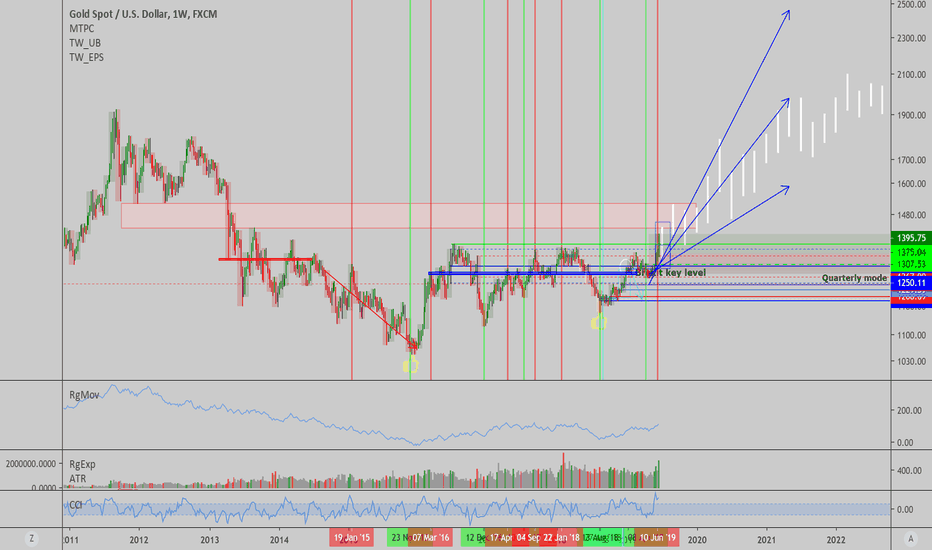Click the 2300.00 price axis value
Viewport: 932px width, 550px height.
911,38
